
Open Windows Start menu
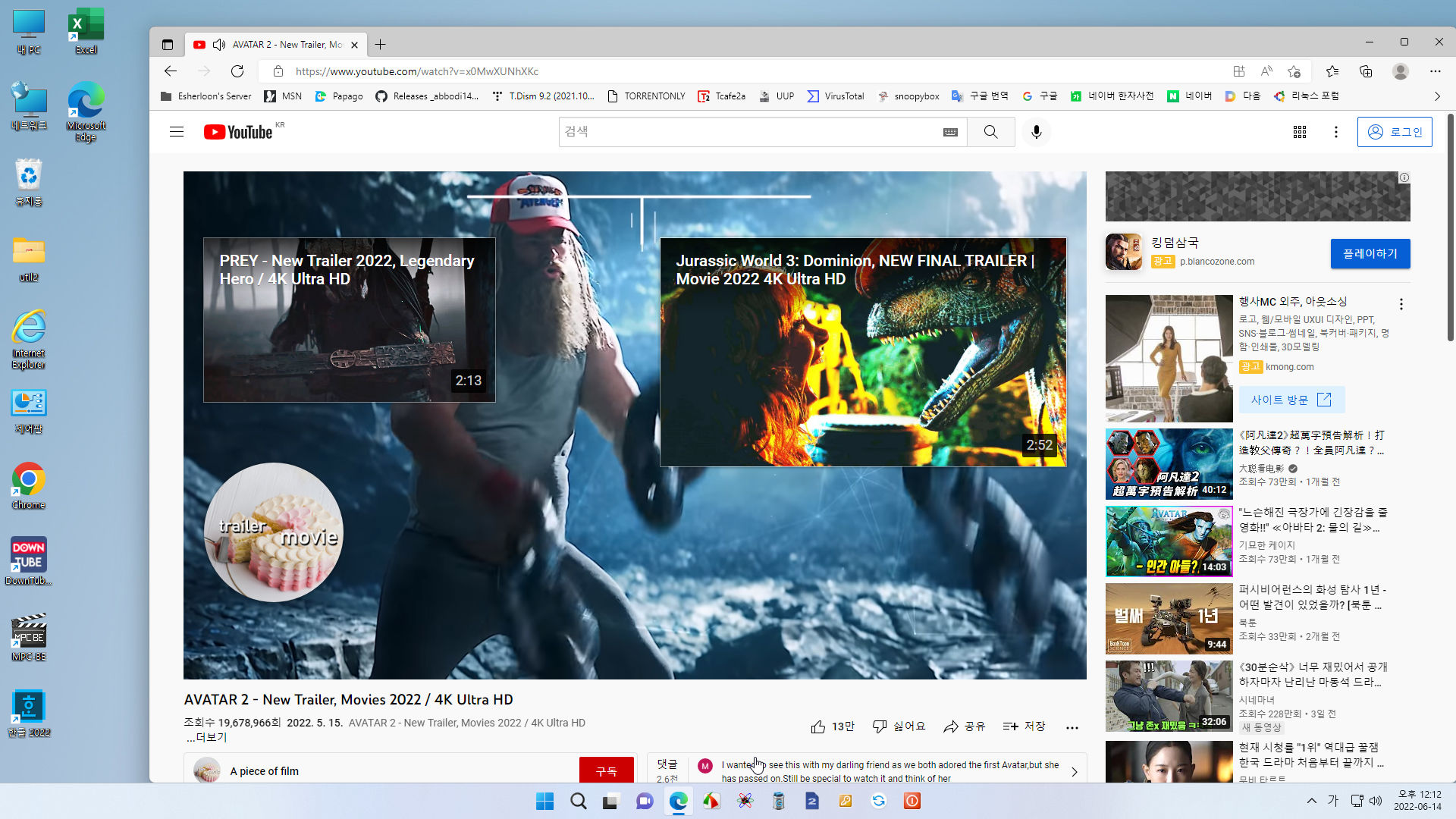point(544,801)
